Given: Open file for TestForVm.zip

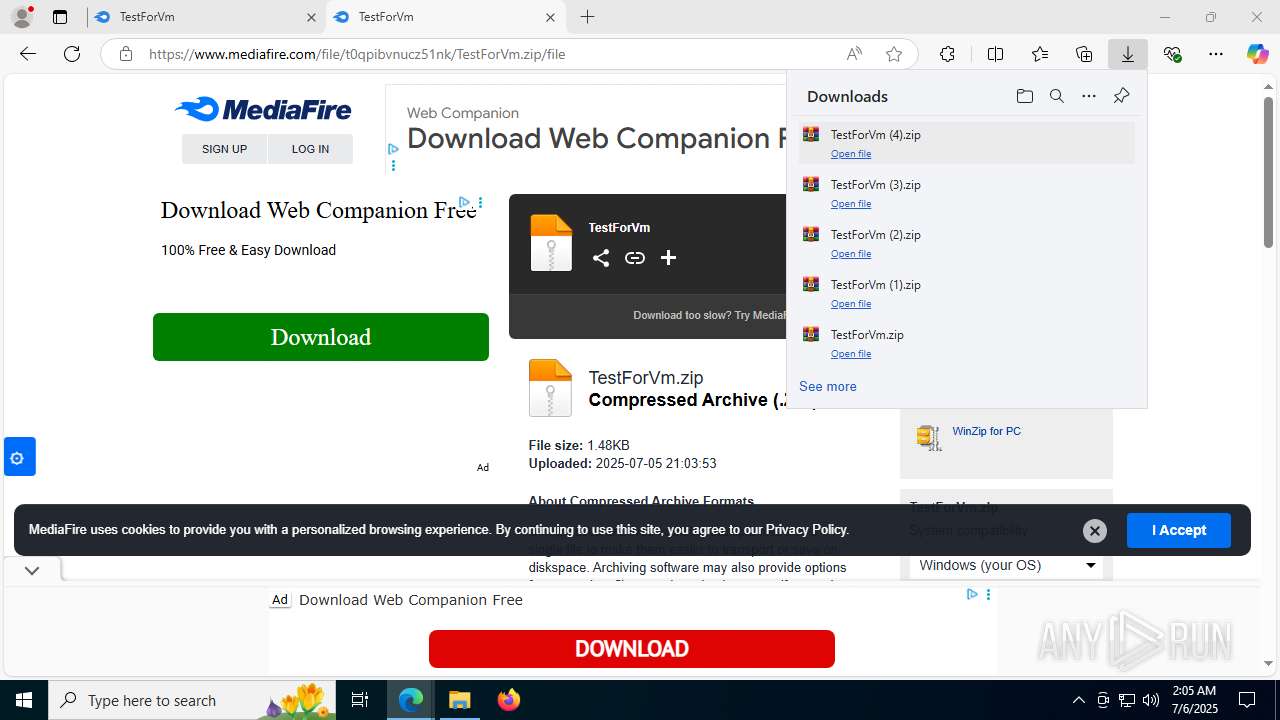Looking at the screenshot, I should tap(851, 354).
